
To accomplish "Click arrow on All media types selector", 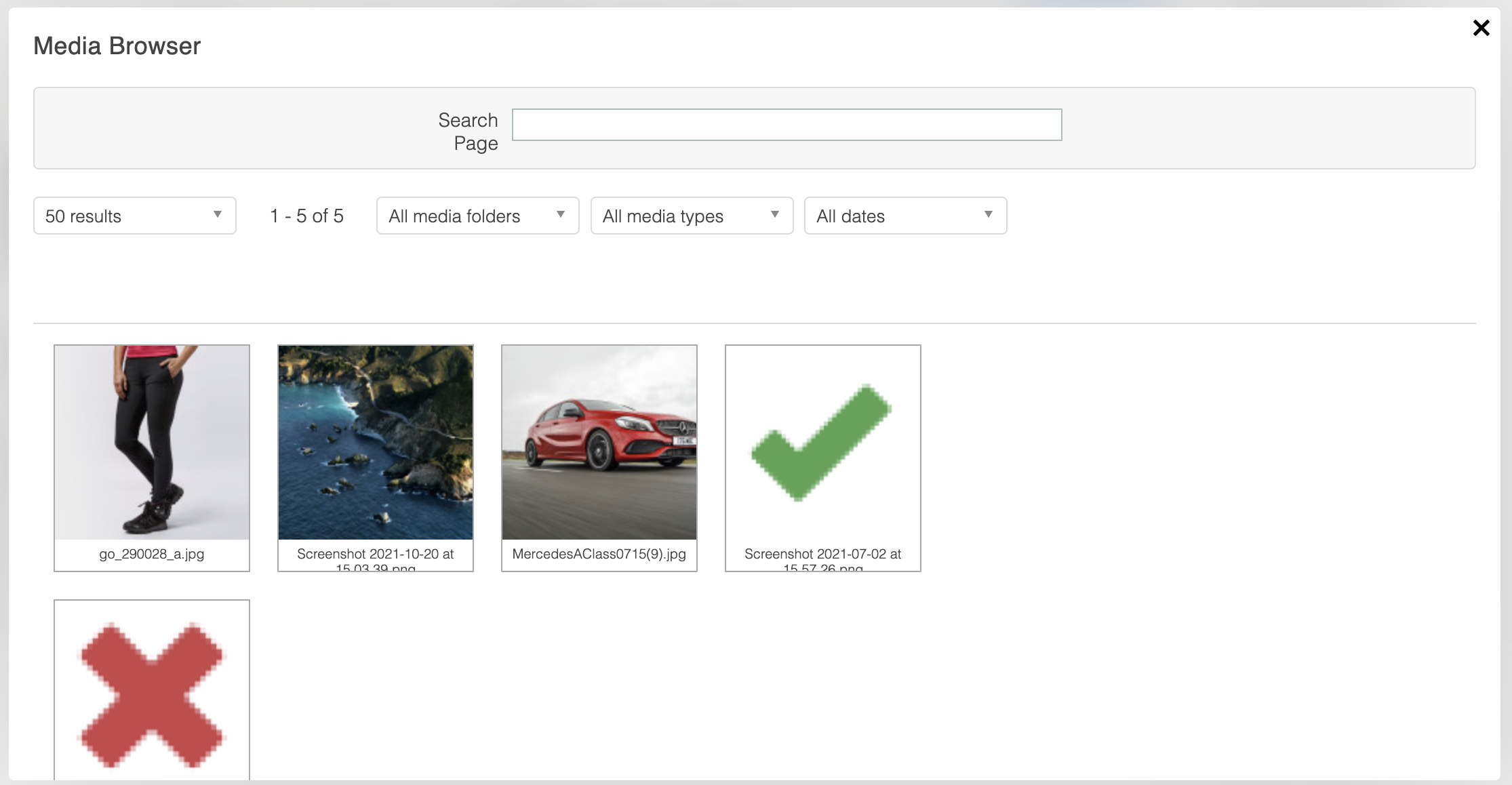I will (775, 215).
